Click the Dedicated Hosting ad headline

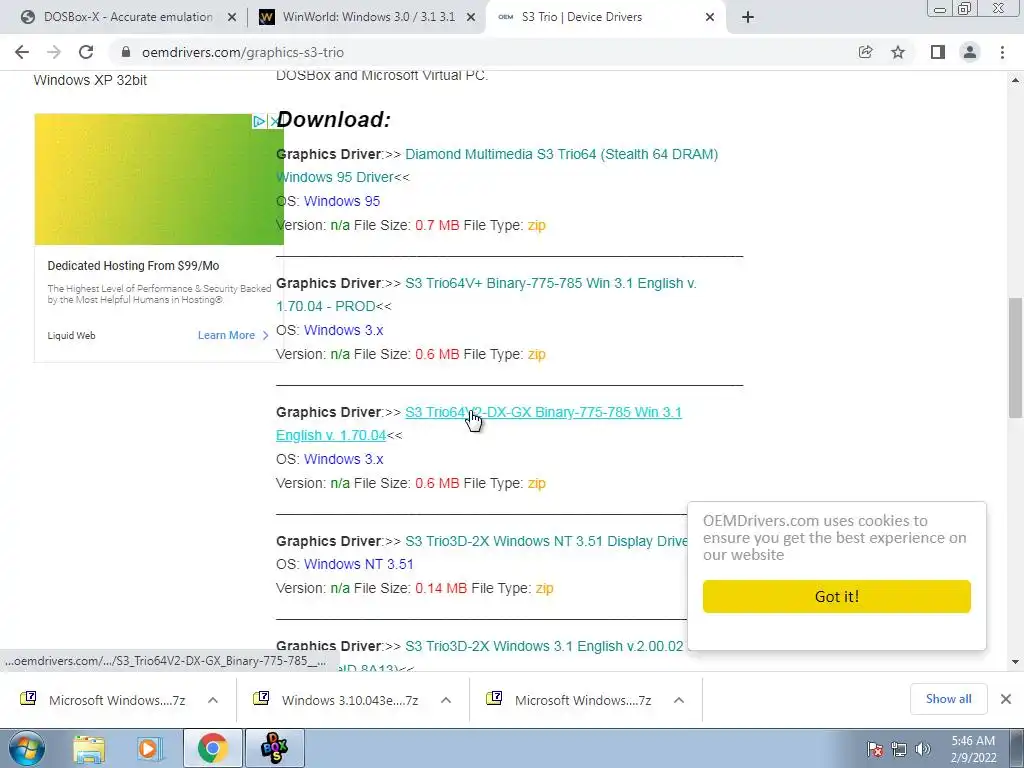coord(133,266)
